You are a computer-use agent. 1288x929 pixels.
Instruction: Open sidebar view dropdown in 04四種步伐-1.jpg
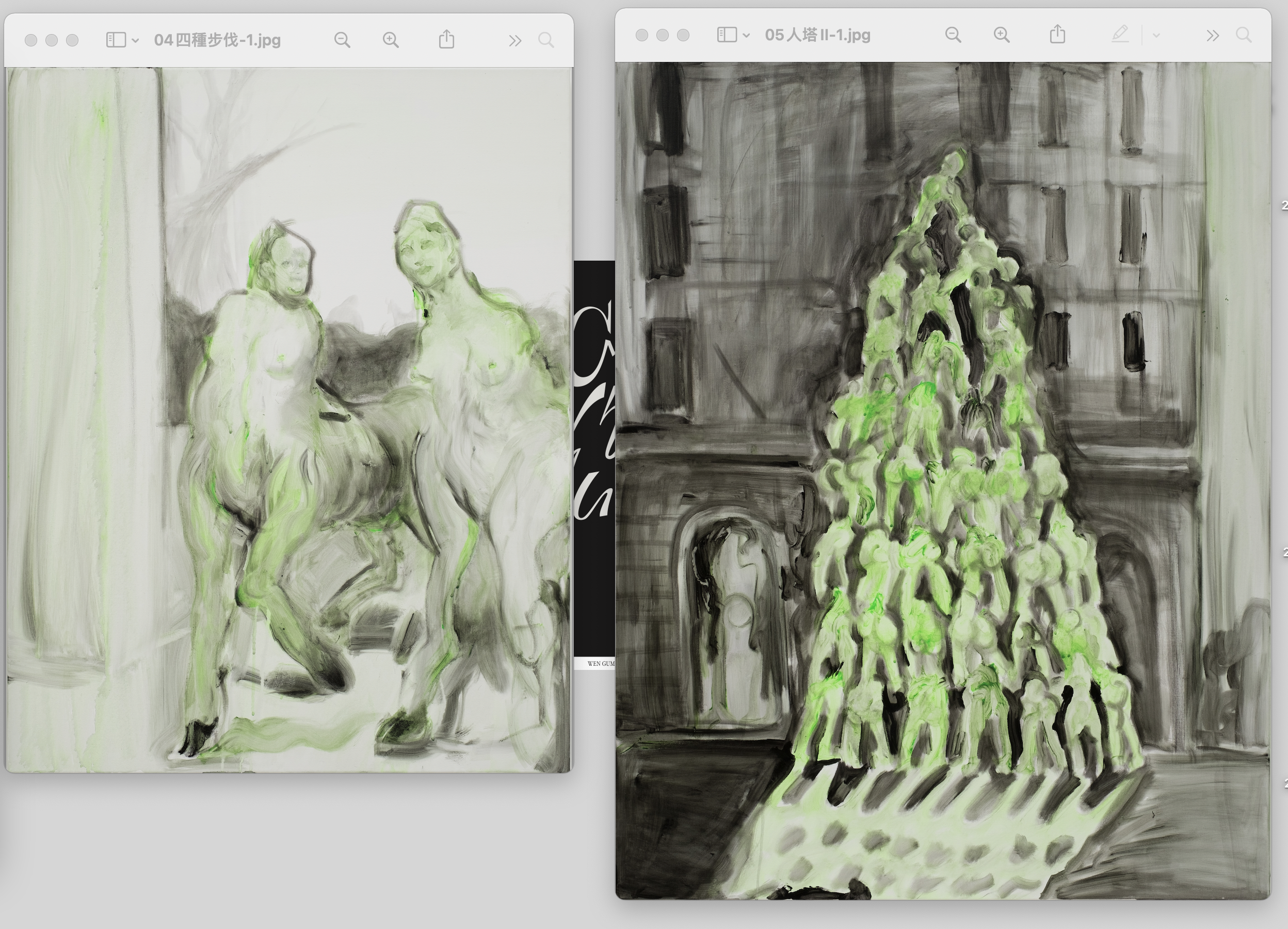[135, 40]
